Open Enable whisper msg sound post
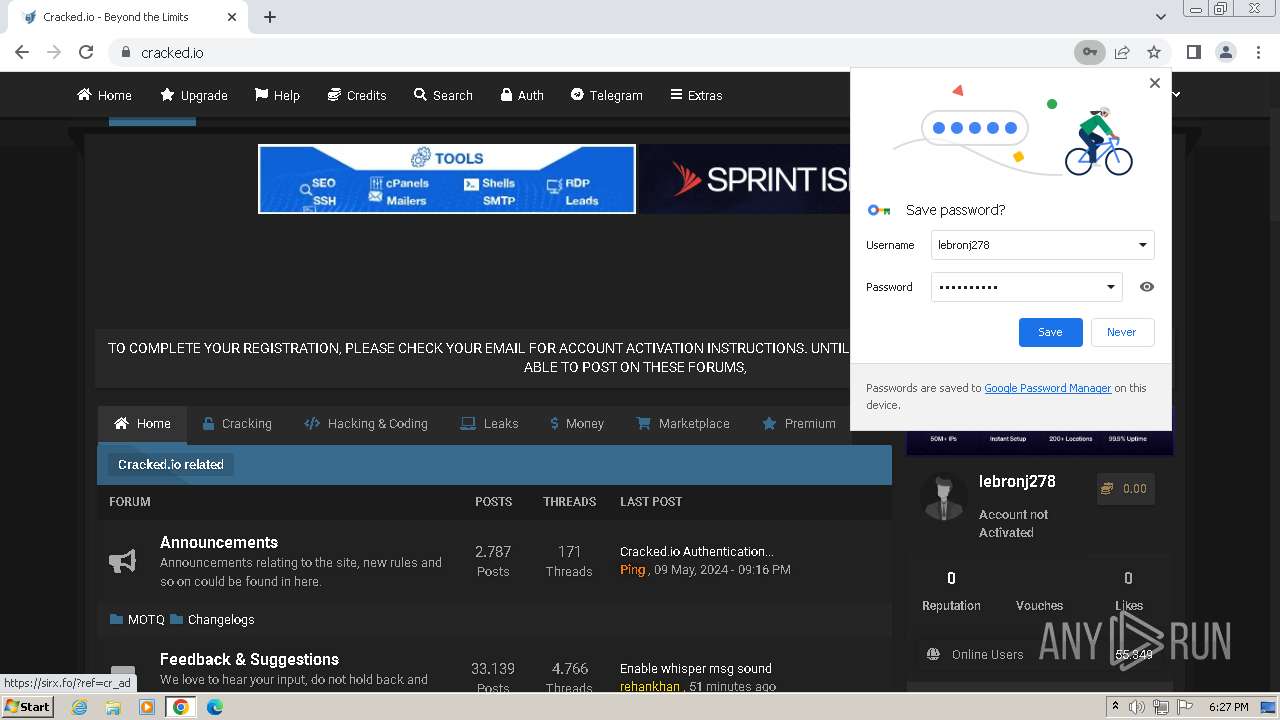This screenshot has width=1280, height=720. pyautogui.click(x=696, y=668)
